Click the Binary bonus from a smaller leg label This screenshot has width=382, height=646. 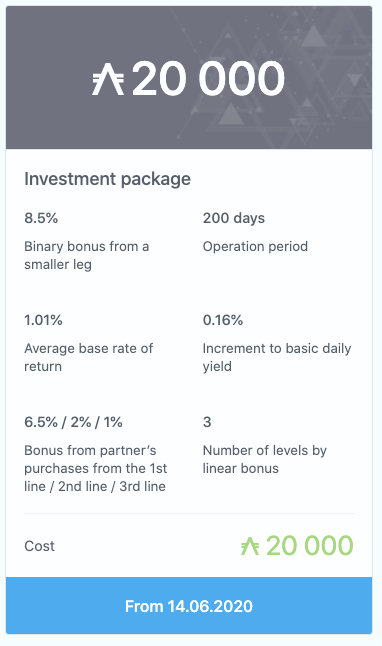pyautogui.click(x=87, y=255)
